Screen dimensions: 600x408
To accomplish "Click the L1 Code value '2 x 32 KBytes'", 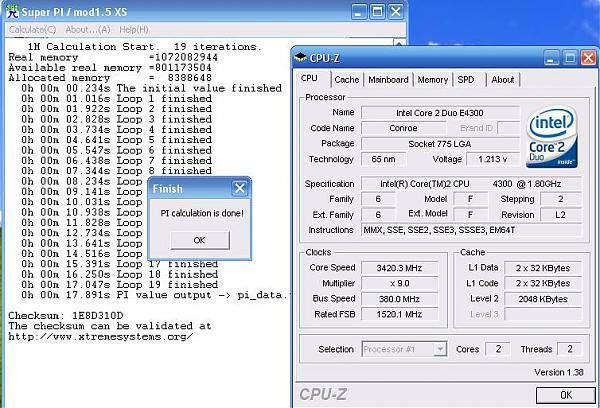I will (543, 284).
